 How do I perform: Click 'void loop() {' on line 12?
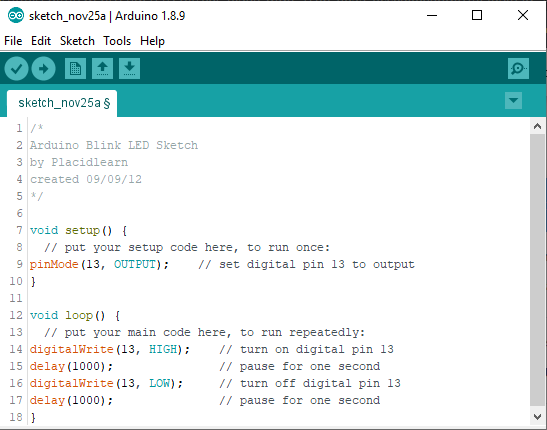tap(75, 316)
